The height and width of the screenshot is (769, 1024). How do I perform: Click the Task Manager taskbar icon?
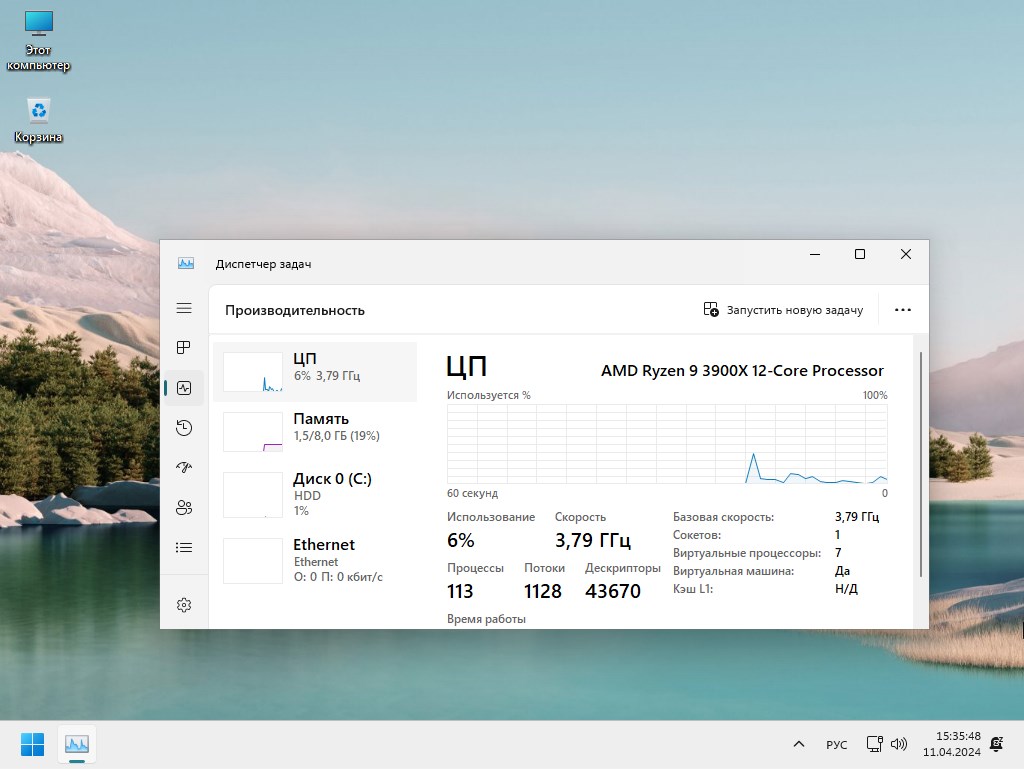coord(77,744)
